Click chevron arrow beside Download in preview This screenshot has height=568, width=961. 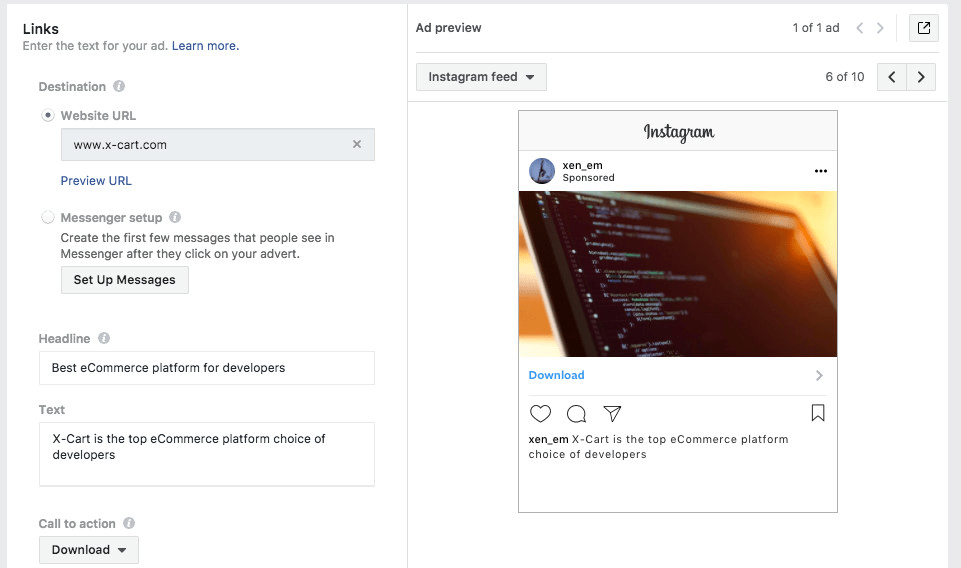click(819, 375)
